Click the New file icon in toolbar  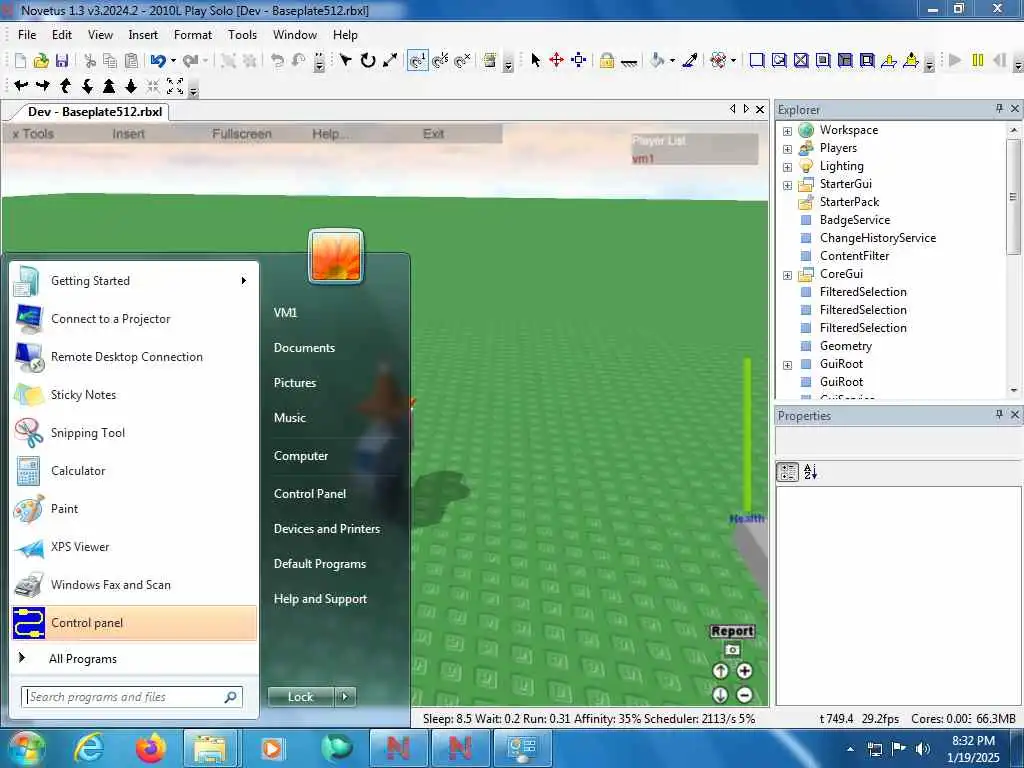tap(20, 61)
